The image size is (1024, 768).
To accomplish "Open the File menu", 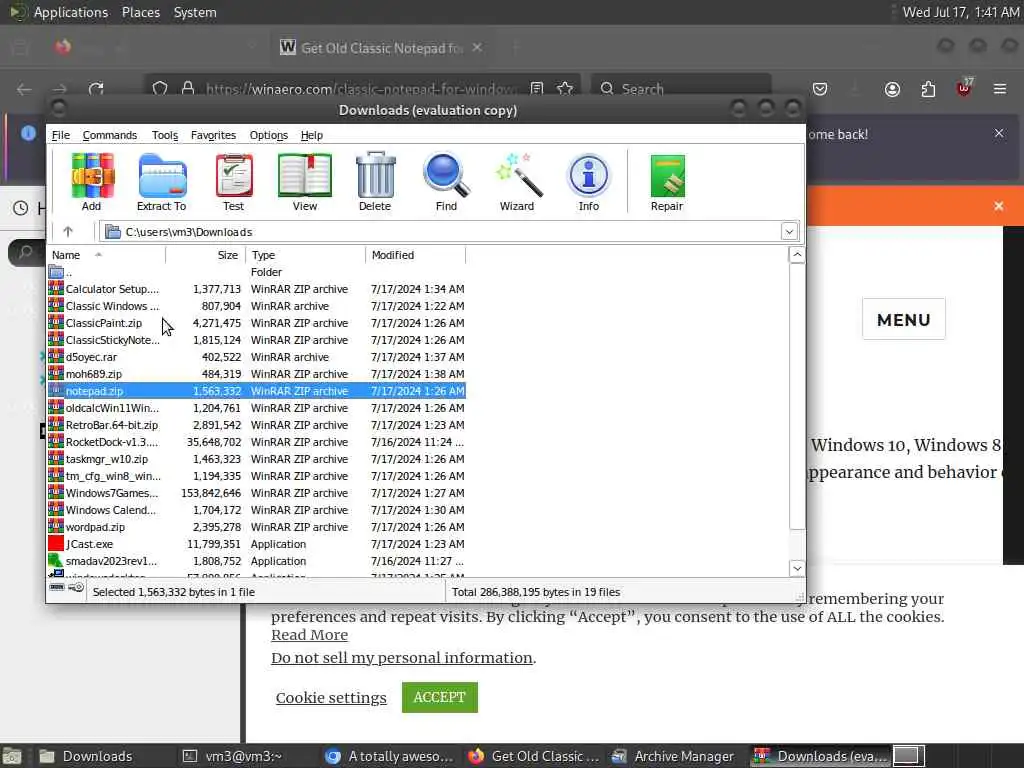I will coord(61,135).
